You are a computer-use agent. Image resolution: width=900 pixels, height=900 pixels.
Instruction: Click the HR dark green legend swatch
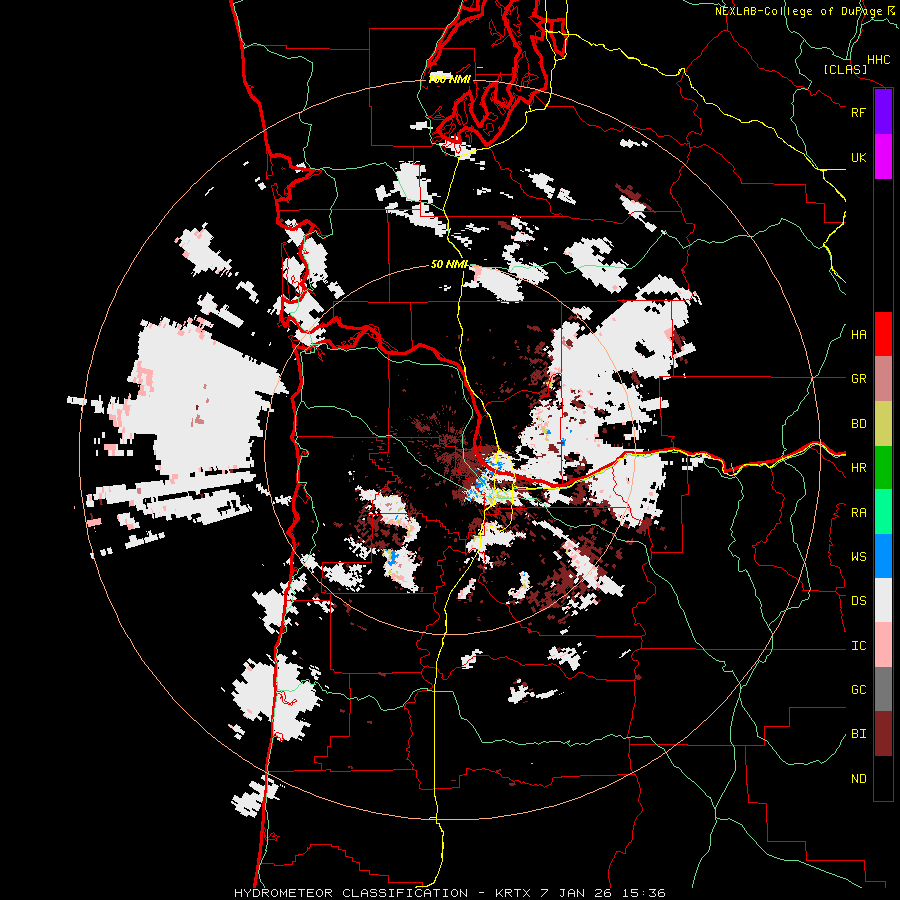(883, 468)
